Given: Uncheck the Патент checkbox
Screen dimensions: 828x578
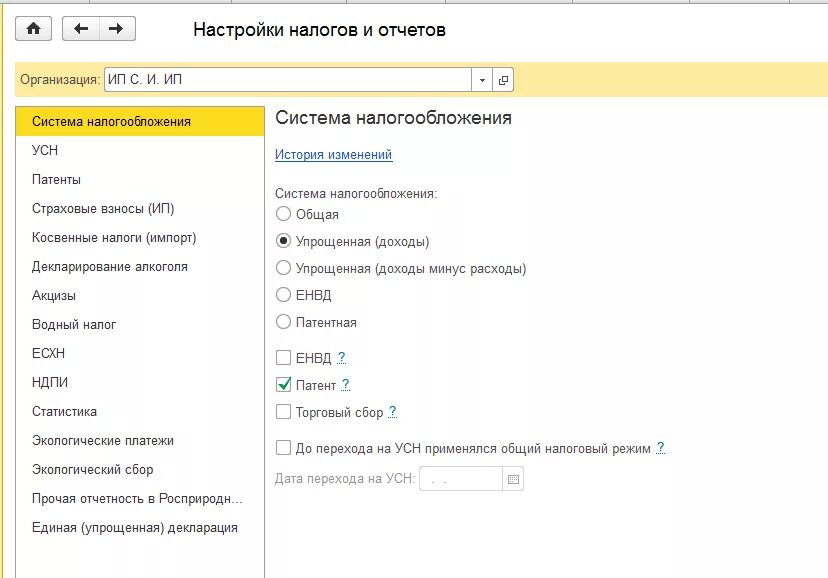Looking at the screenshot, I should coord(284,385).
